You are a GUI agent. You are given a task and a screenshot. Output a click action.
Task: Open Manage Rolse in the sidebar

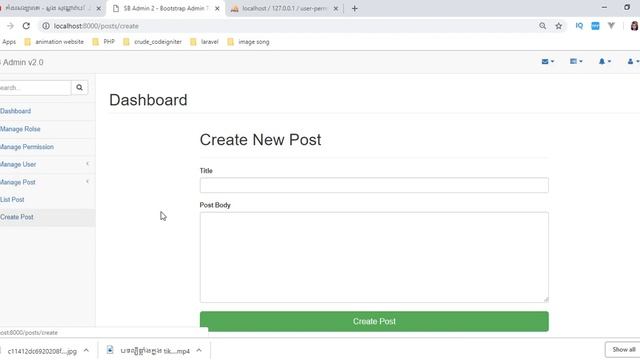tap(20, 129)
